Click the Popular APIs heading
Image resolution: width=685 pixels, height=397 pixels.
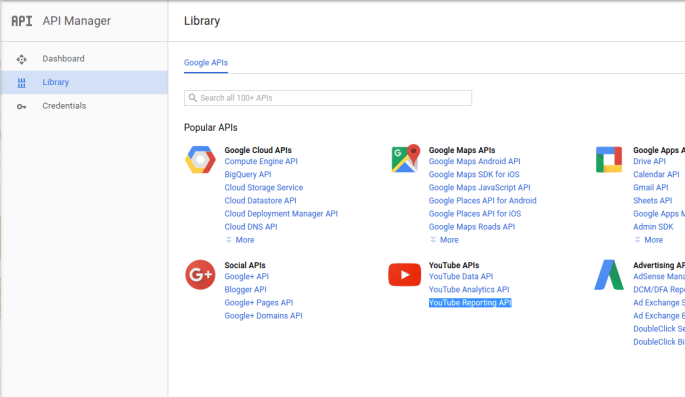pyautogui.click(x=211, y=128)
